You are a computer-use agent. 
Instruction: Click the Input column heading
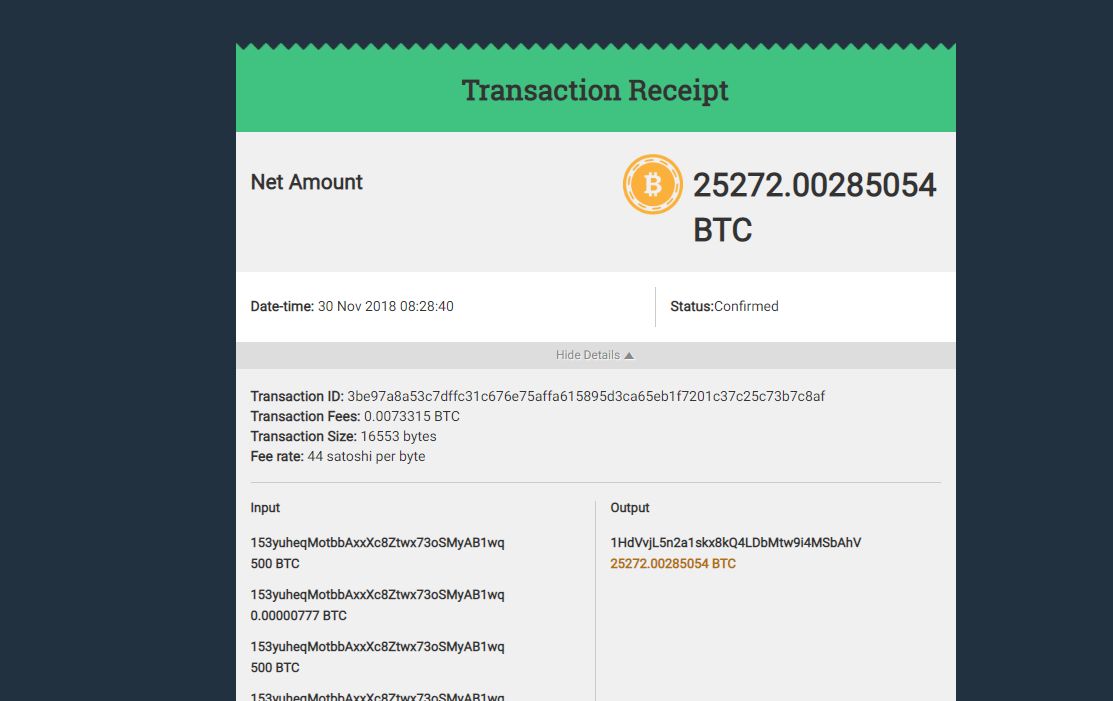tap(265, 508)
